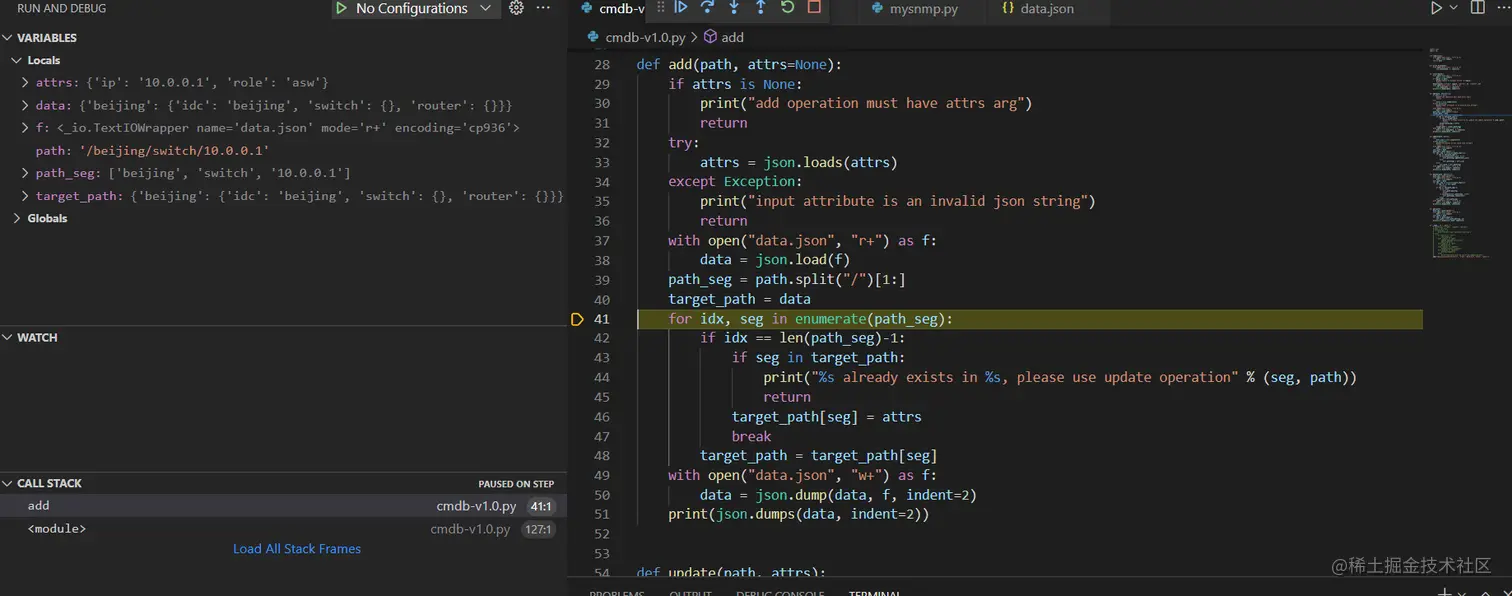Click the Step Into debug icon
This screenshot has height=596, width=1512.
(734, 8)
